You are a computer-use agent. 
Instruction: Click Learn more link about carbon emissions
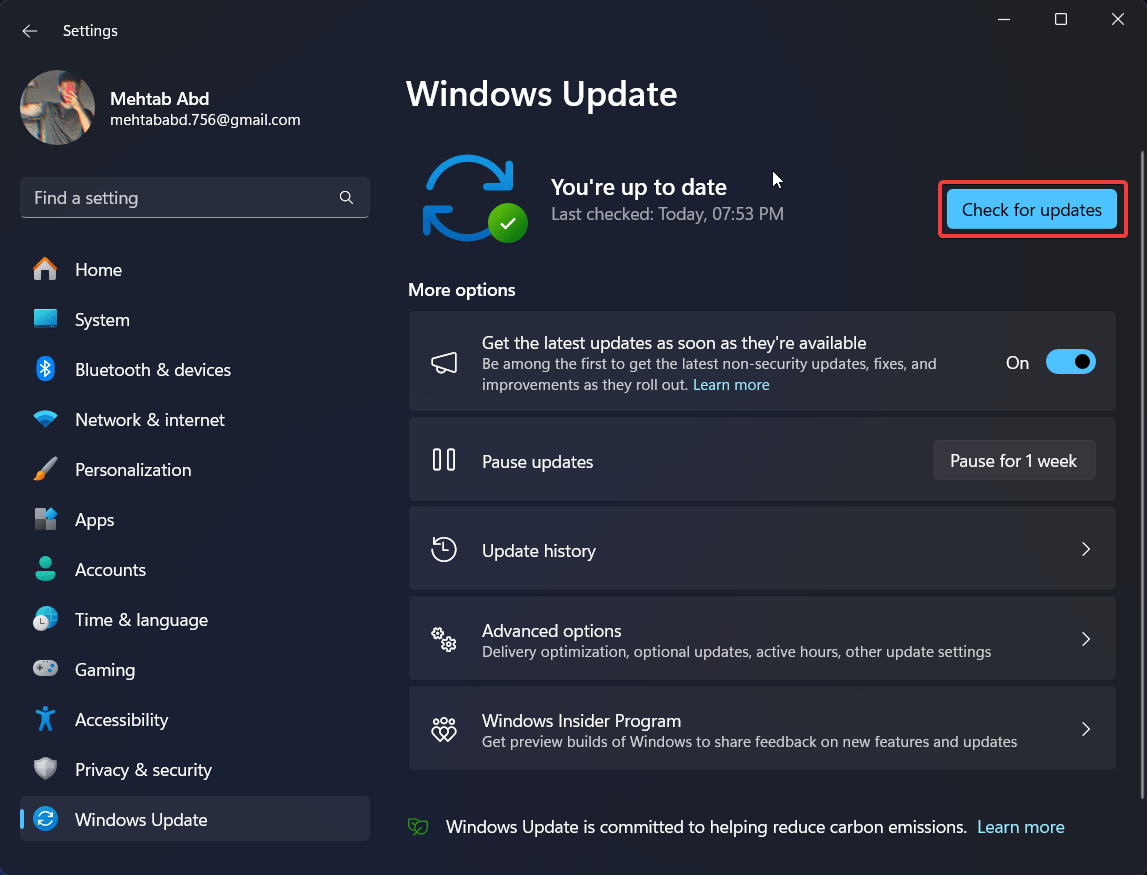tap(1020, 827)
